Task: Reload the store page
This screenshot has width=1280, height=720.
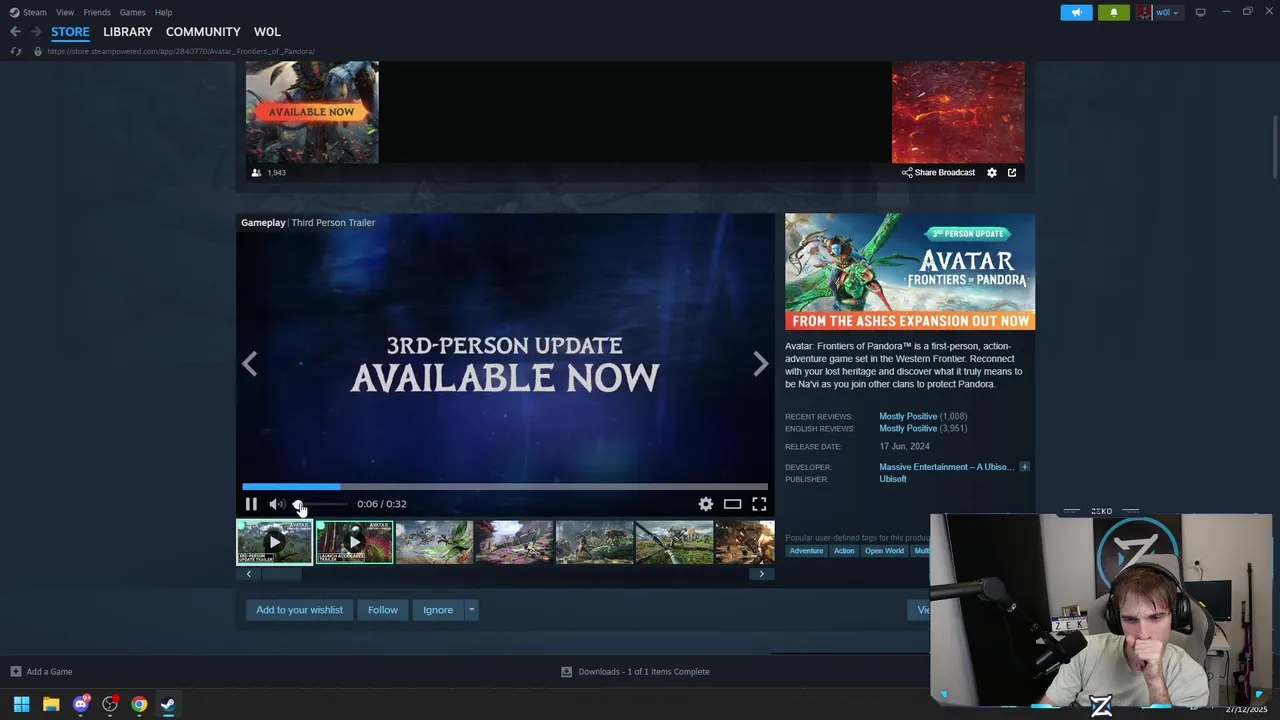Action: pos(15,51)
